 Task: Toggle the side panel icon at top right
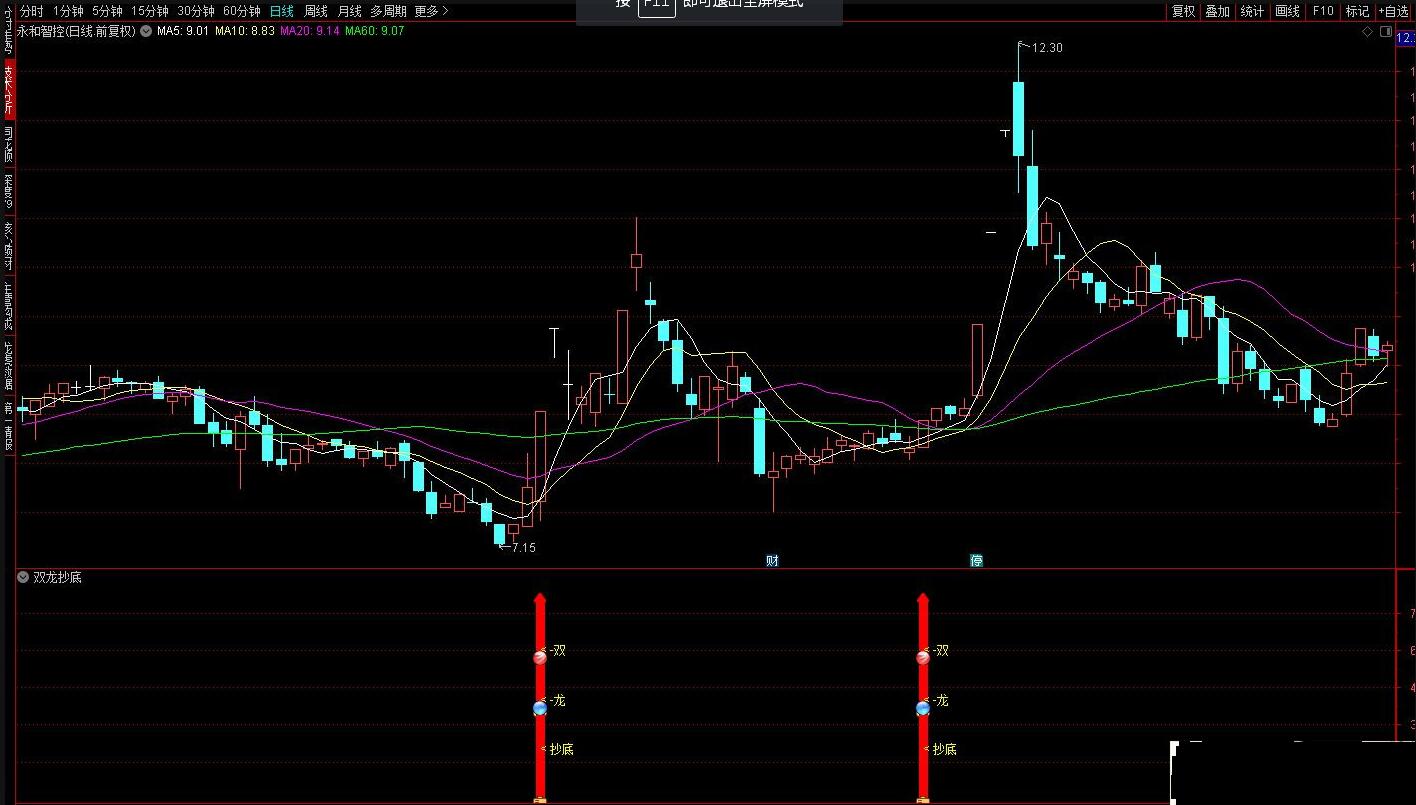(1386, 32)
